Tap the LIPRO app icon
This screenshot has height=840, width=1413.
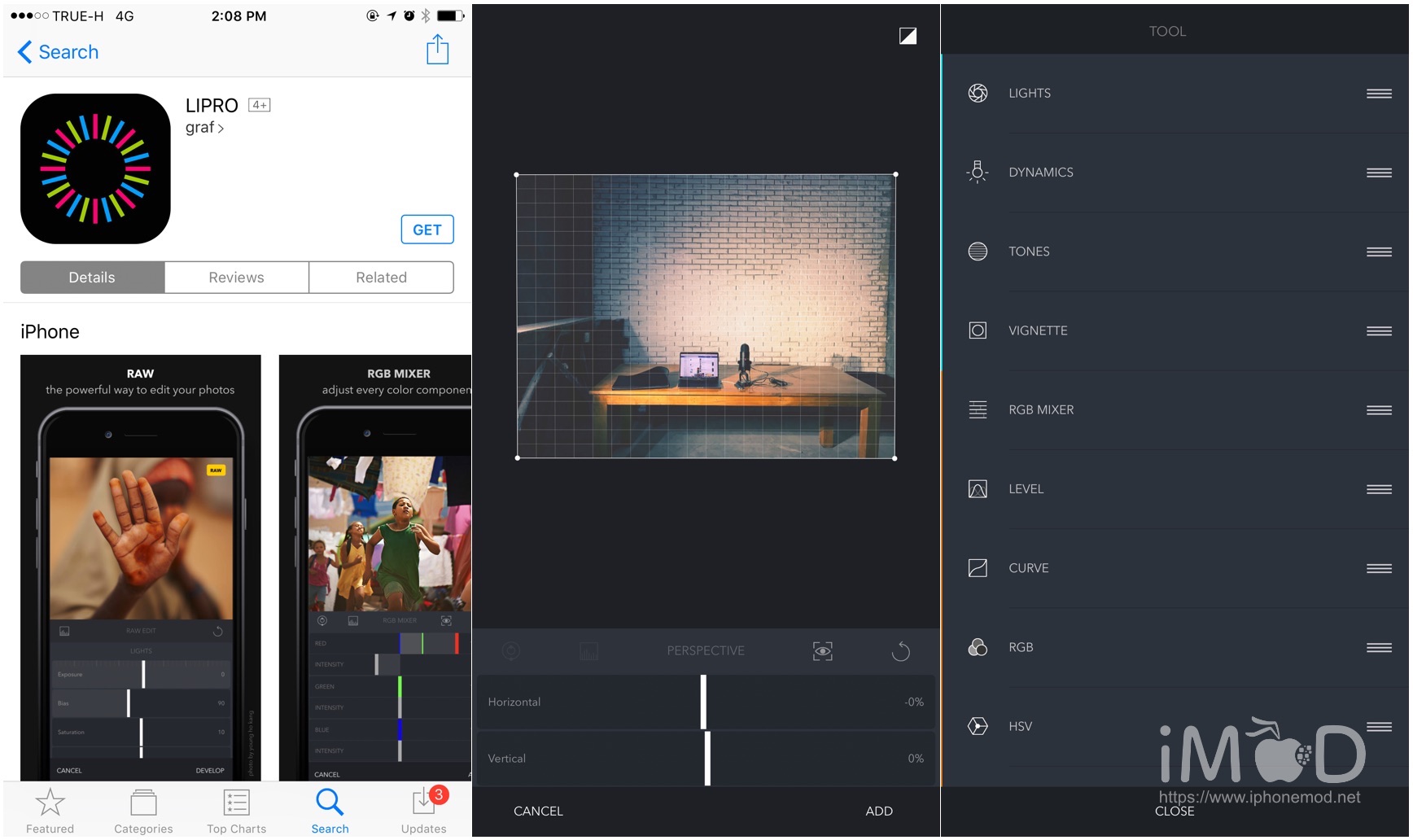(x=95, y=168)
